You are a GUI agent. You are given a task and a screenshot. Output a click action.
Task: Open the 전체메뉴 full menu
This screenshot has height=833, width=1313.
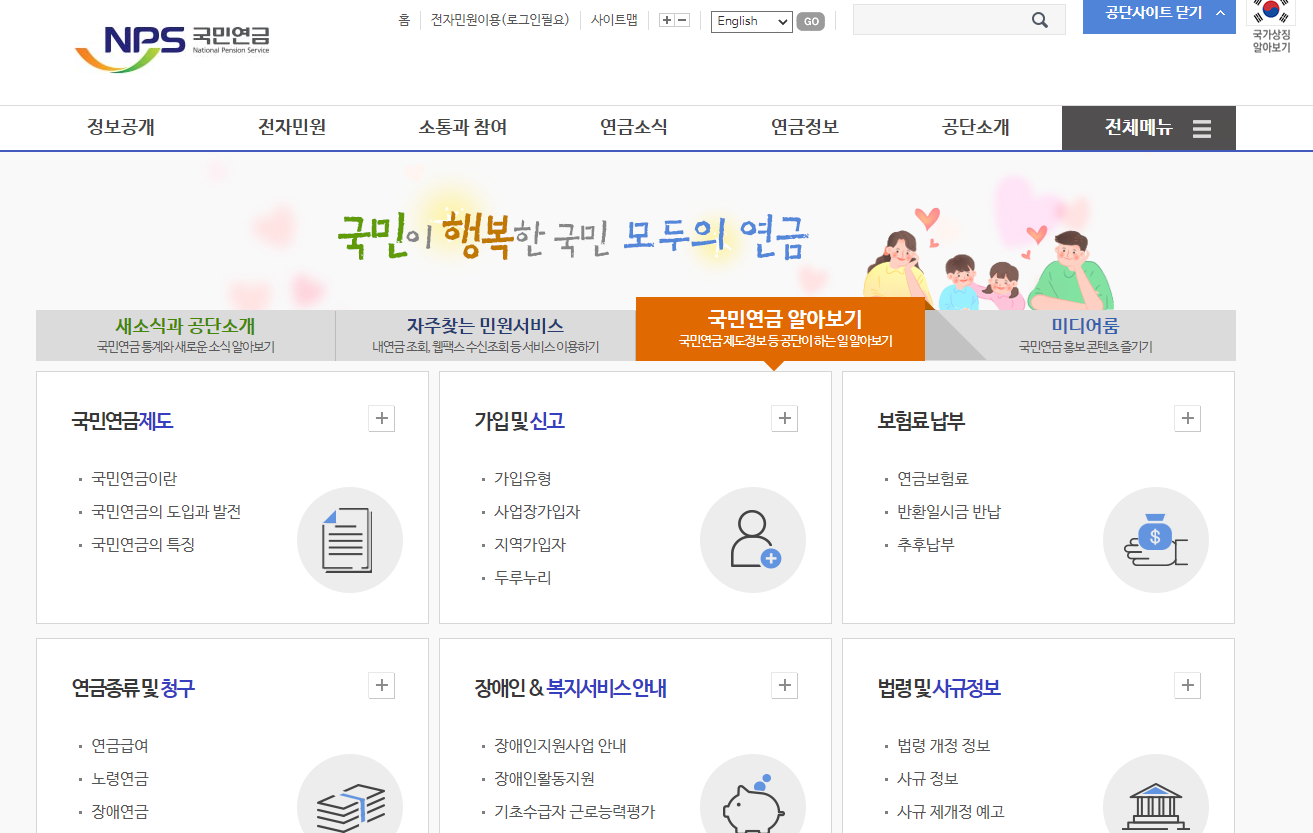[1149, 128]
